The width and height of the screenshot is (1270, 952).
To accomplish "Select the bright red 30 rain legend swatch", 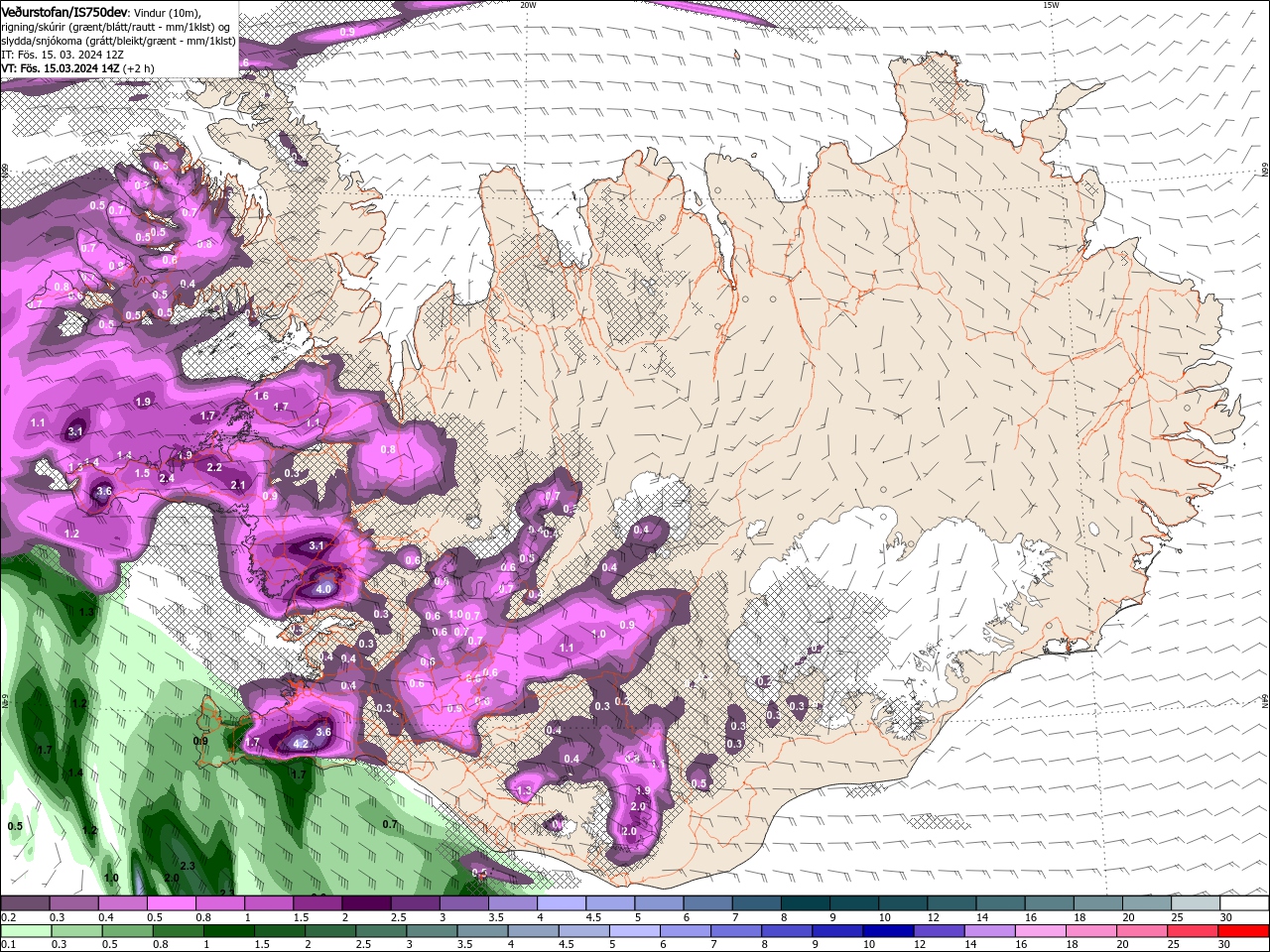I will [1242, 931].
